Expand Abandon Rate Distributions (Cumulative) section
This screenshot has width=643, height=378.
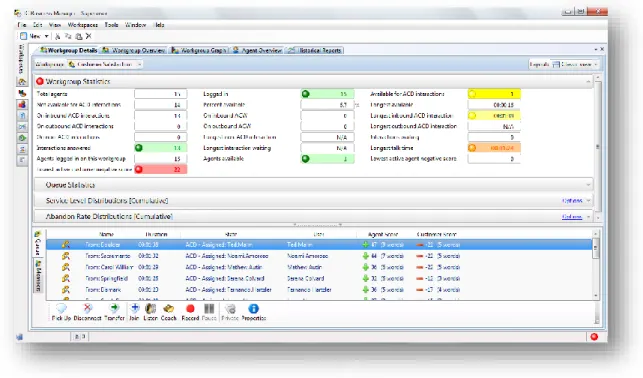[x=588, y=216]
